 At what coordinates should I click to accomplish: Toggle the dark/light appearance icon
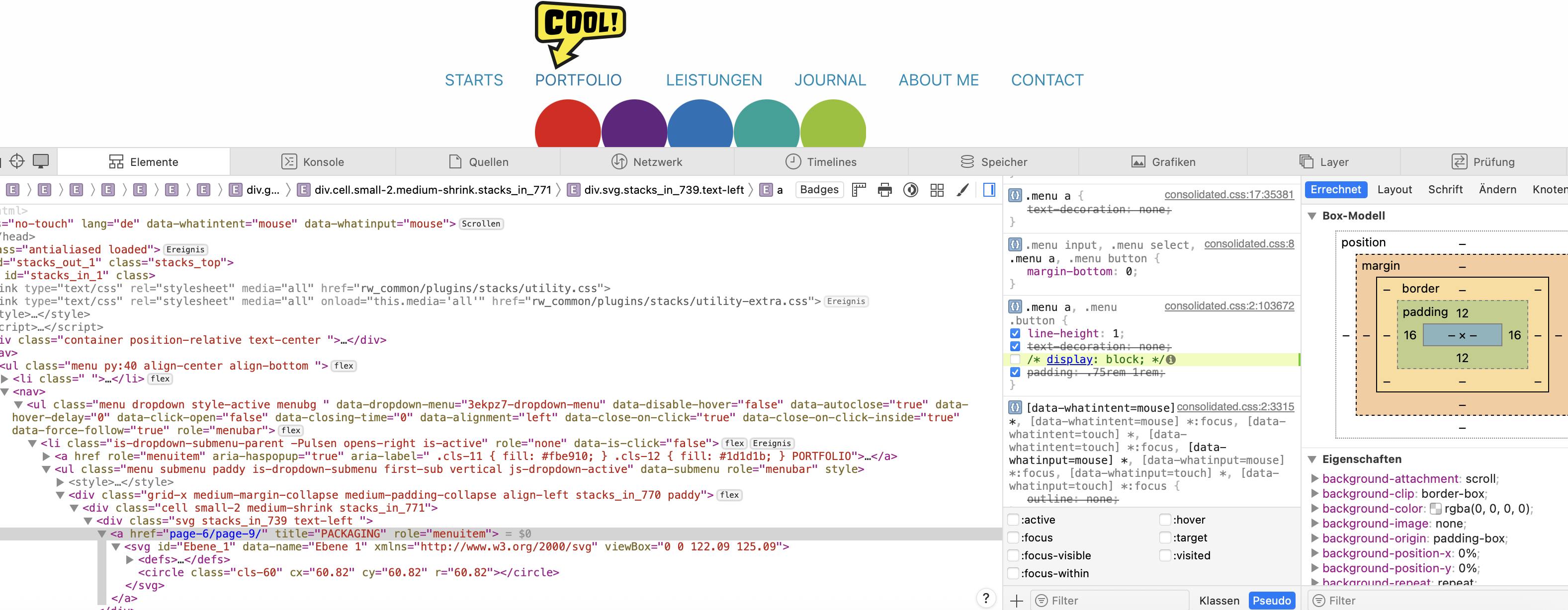click(911, 190)
